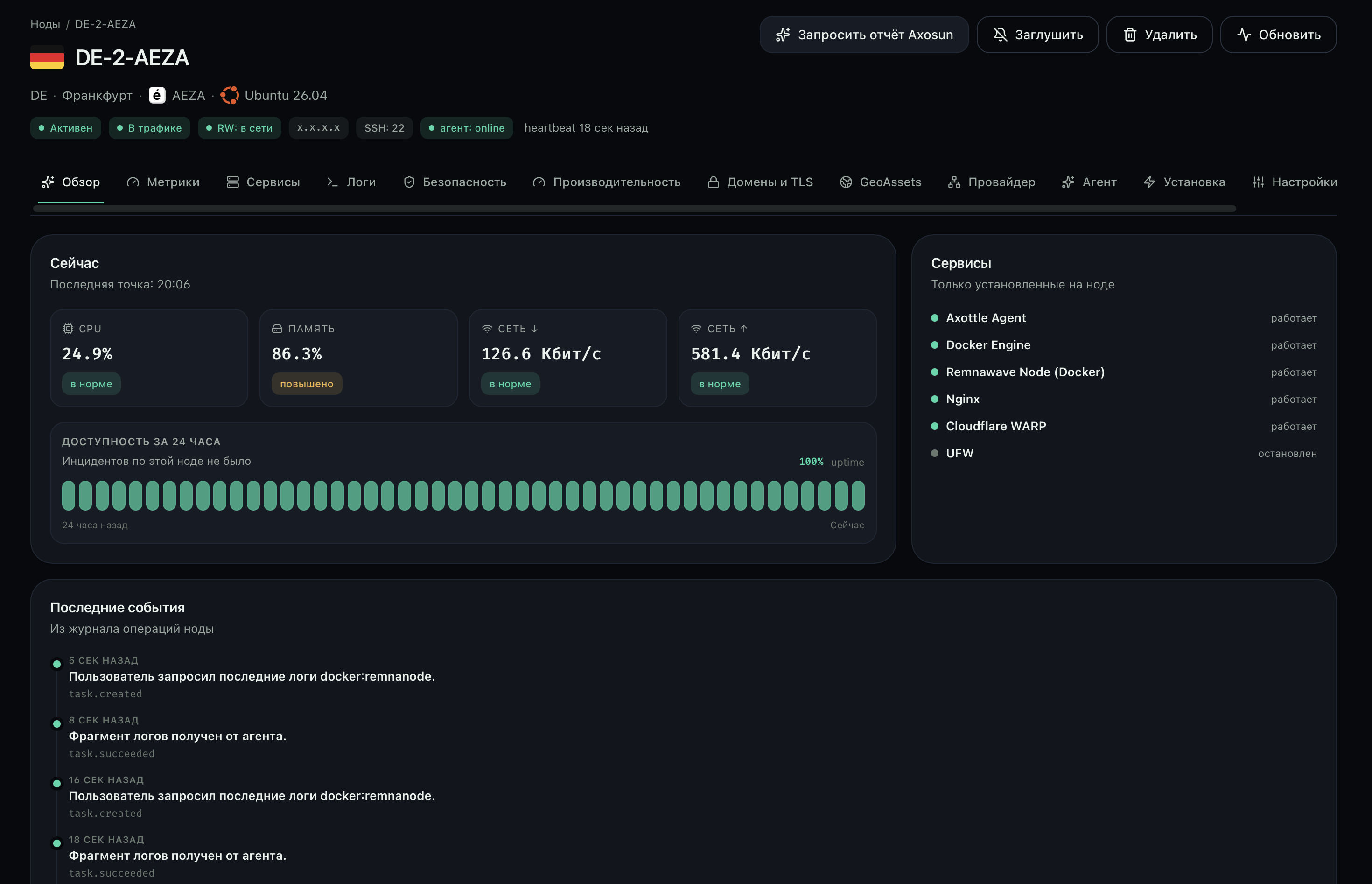The image size is (1372, 884).
Task: Click the up arrow beside СЕТЬ
Action: (744, 328)
